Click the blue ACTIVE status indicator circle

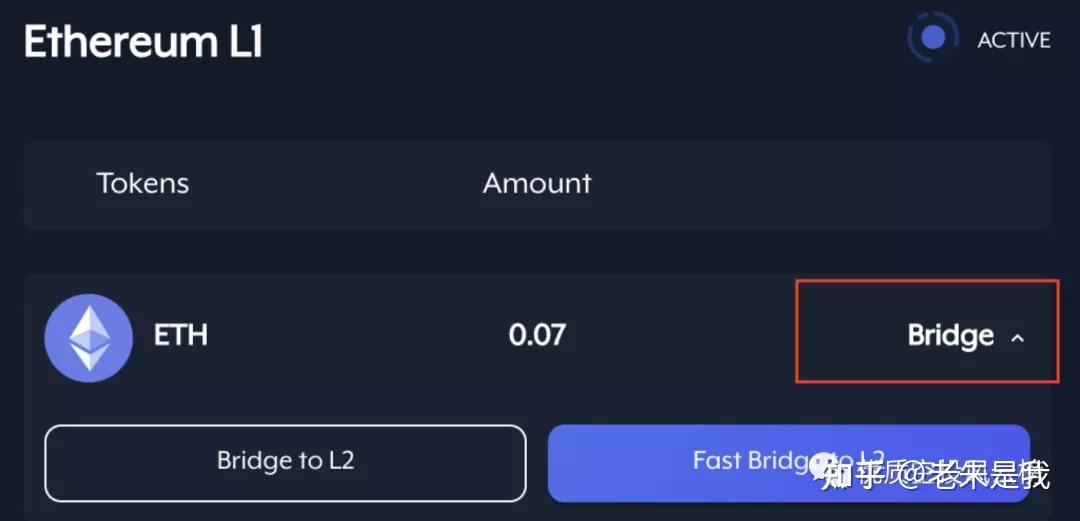933,38
